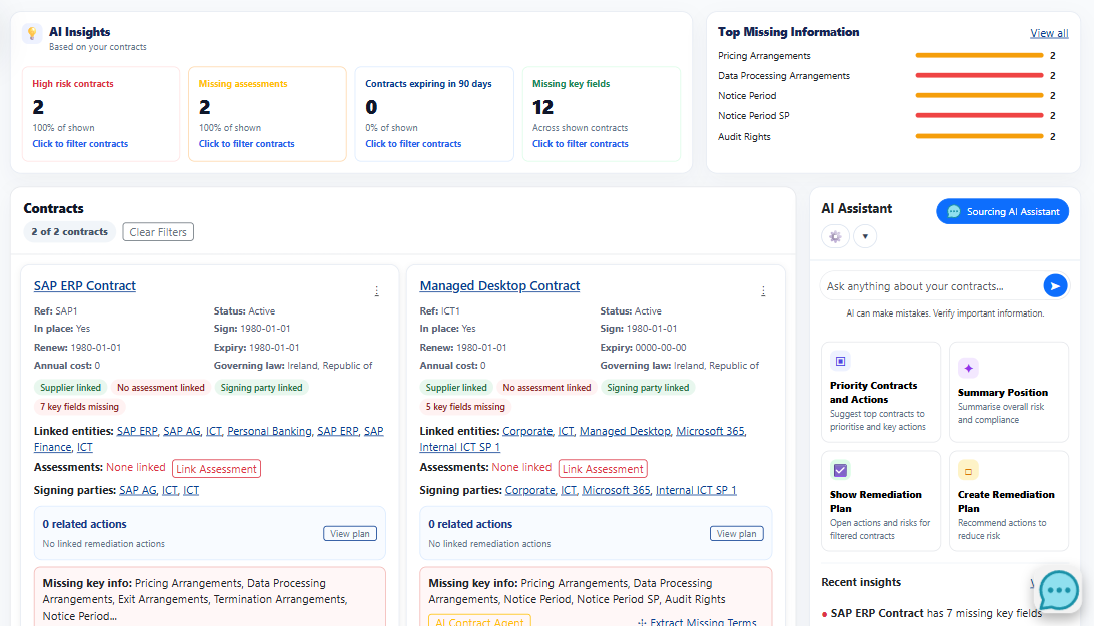The height and width of the screenshot is (626, 1094).
Task: View plan for SAP ERP Contract
Action: 350,534
